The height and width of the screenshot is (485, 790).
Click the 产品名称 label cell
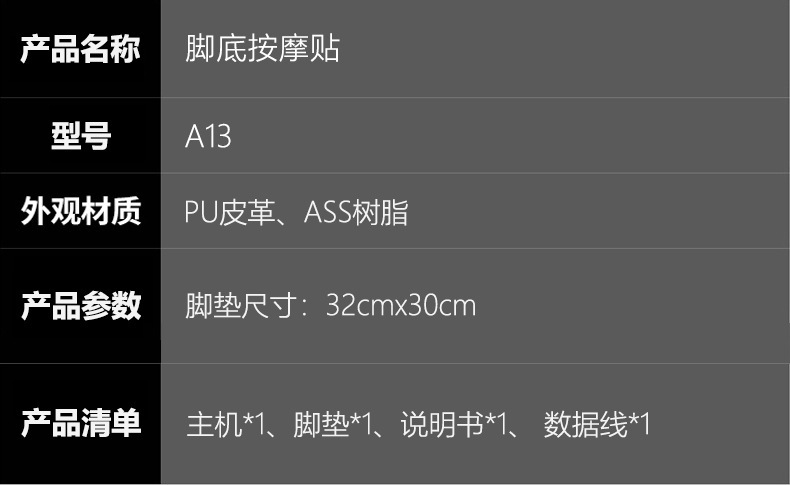pos(80,48)
